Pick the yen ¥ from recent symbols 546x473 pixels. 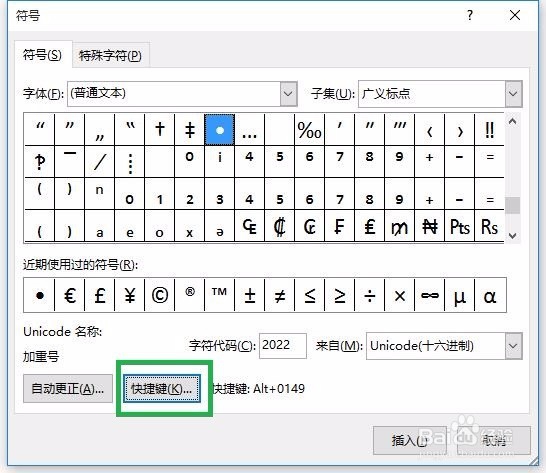click(x=130, y=295)
